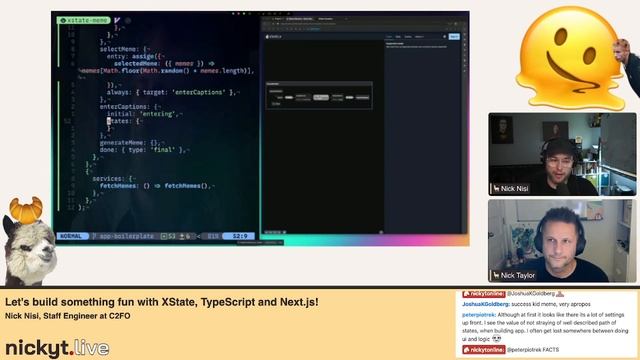Click the "done: { type: 'final' }" line
Image resolution: width=640 pixels, height=360 pixels.
144,150
